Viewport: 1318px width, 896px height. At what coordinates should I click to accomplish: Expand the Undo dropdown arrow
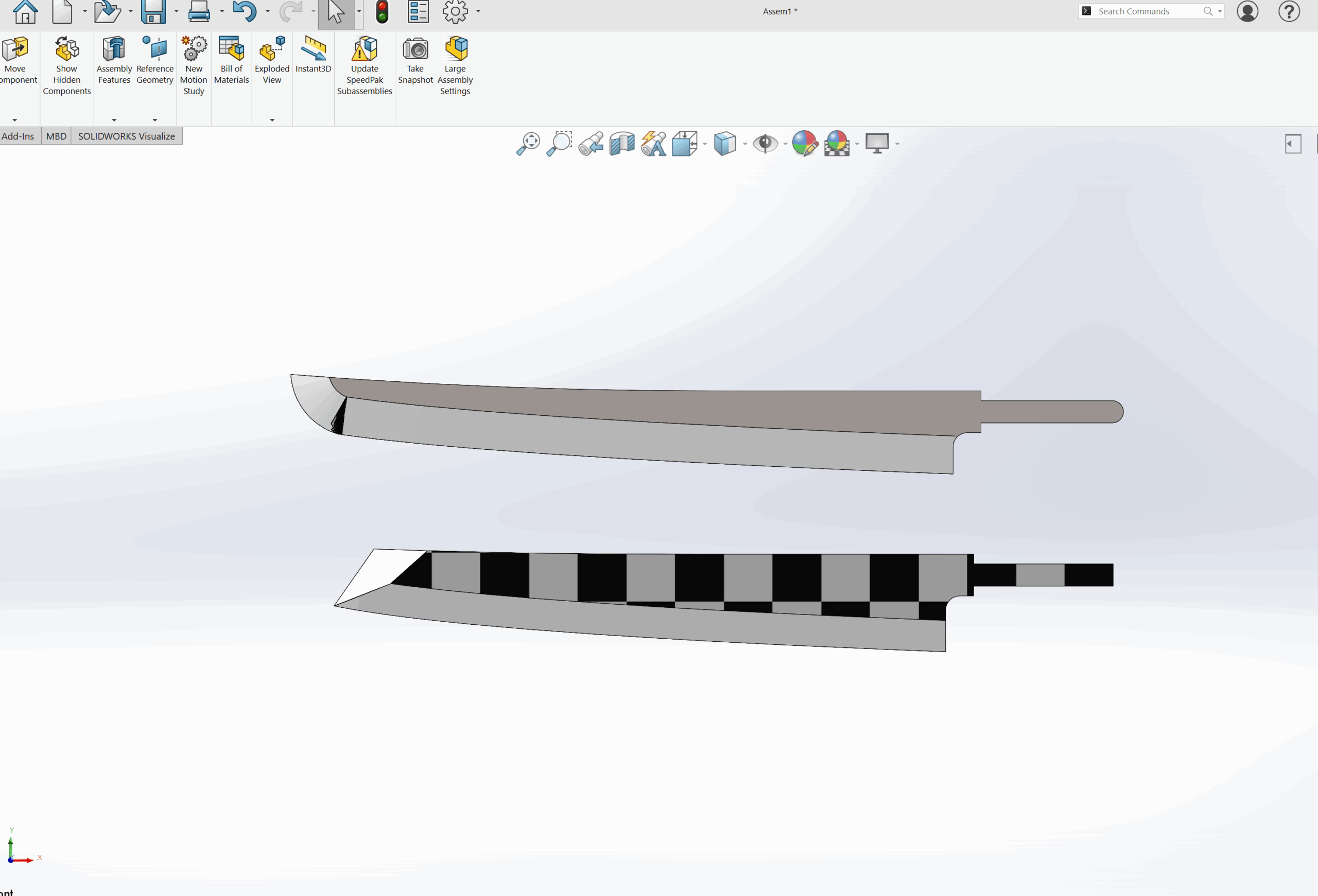(x=268, y=11)
